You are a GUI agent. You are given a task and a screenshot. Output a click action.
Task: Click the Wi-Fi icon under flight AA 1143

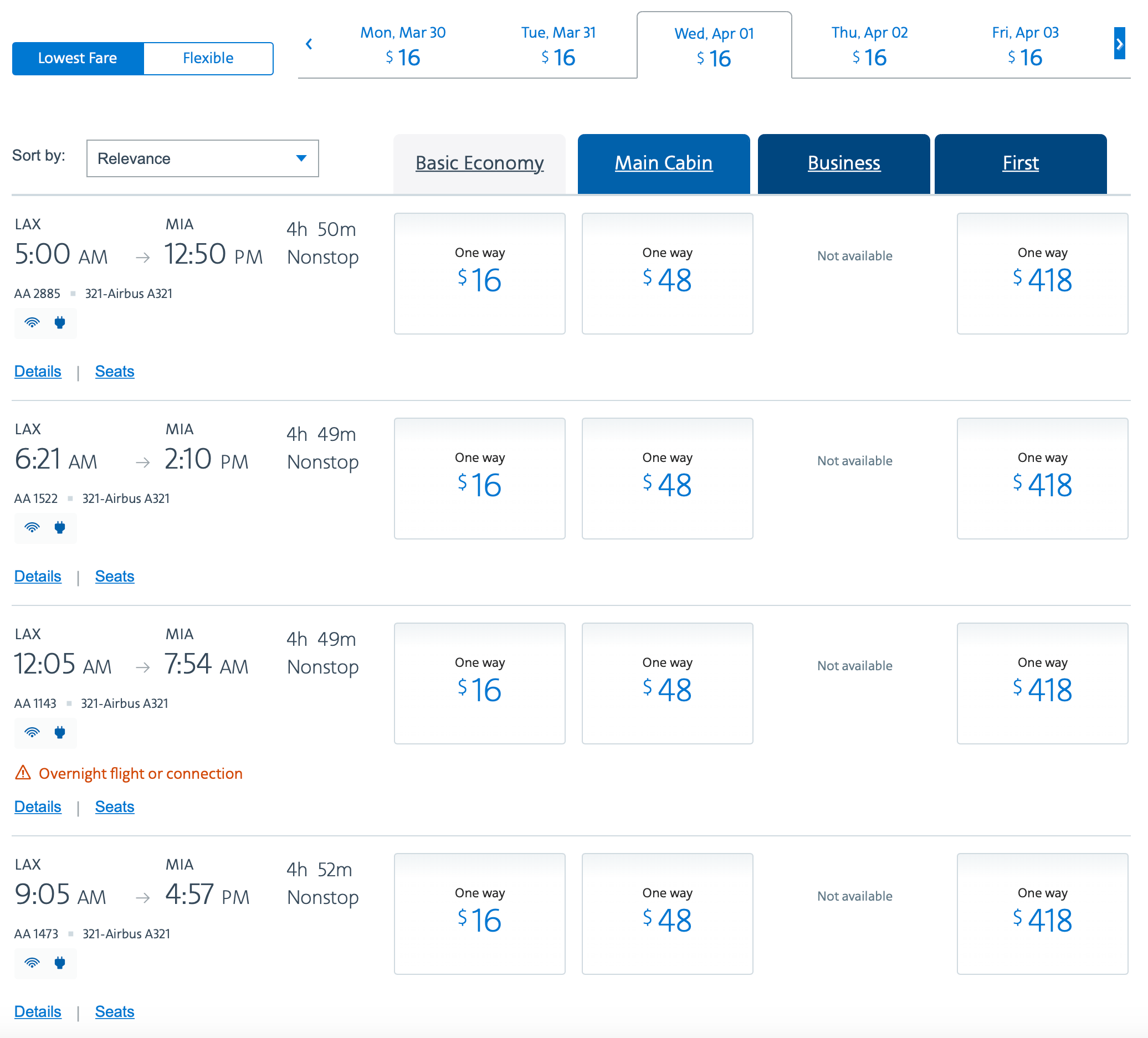tap(33, 733)
